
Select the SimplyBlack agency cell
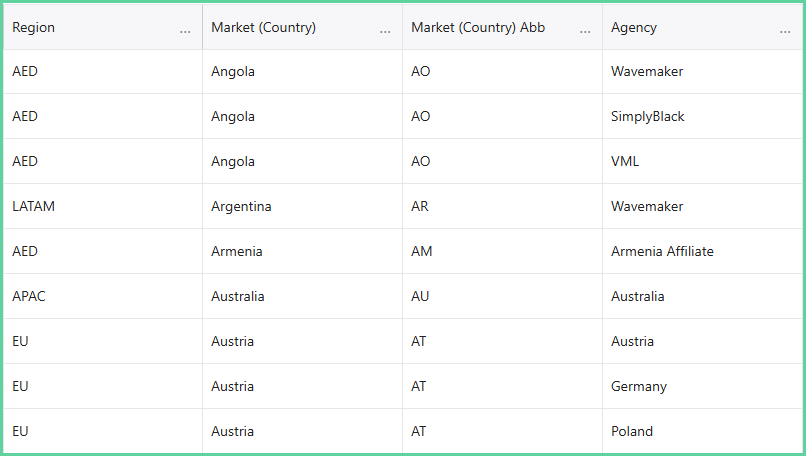coord(702,116)
